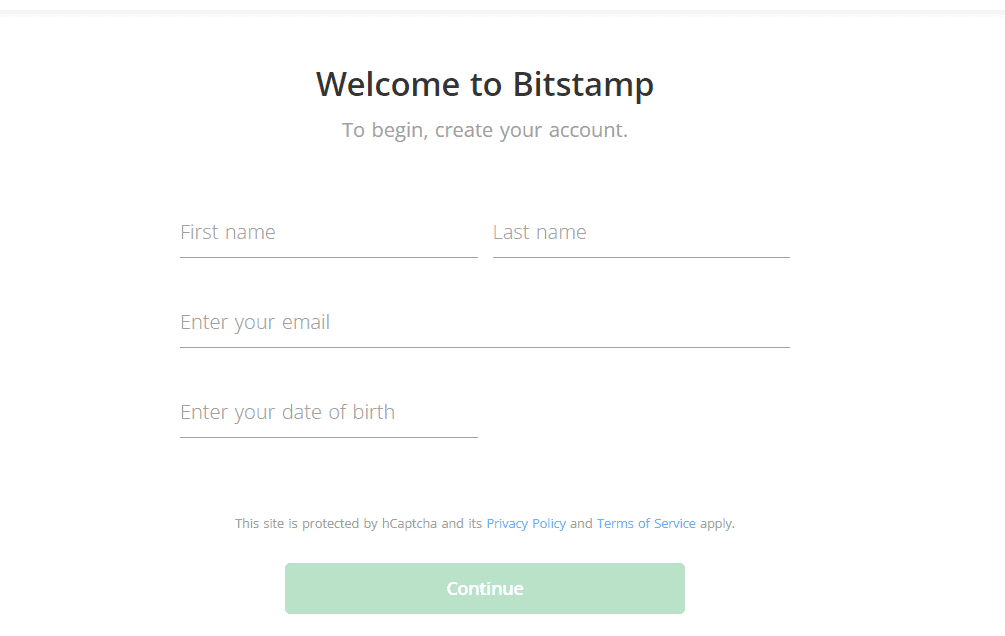Select the Last name placeholder text

539,232
